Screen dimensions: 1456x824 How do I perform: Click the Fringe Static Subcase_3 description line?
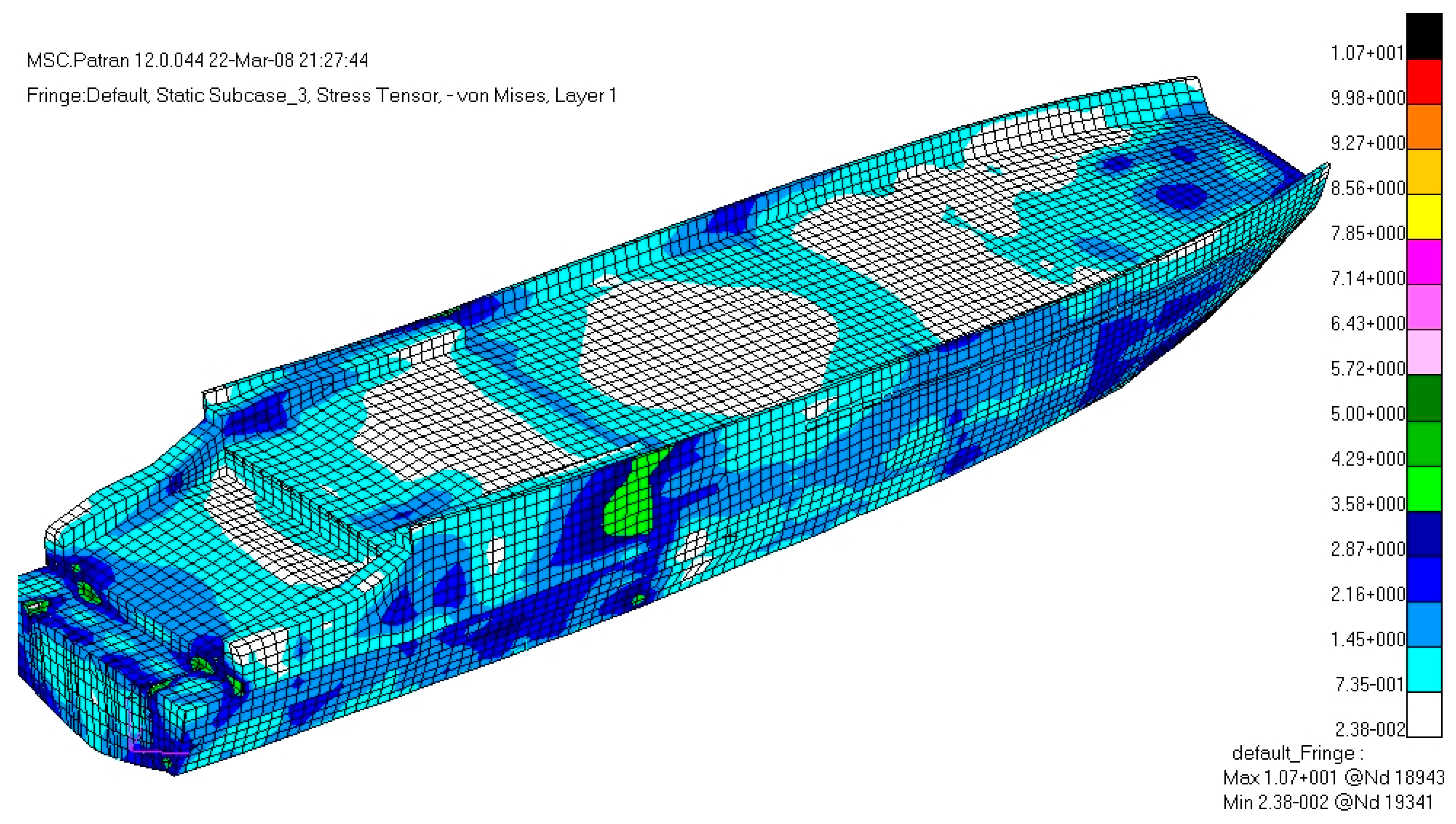coord(321,95)
